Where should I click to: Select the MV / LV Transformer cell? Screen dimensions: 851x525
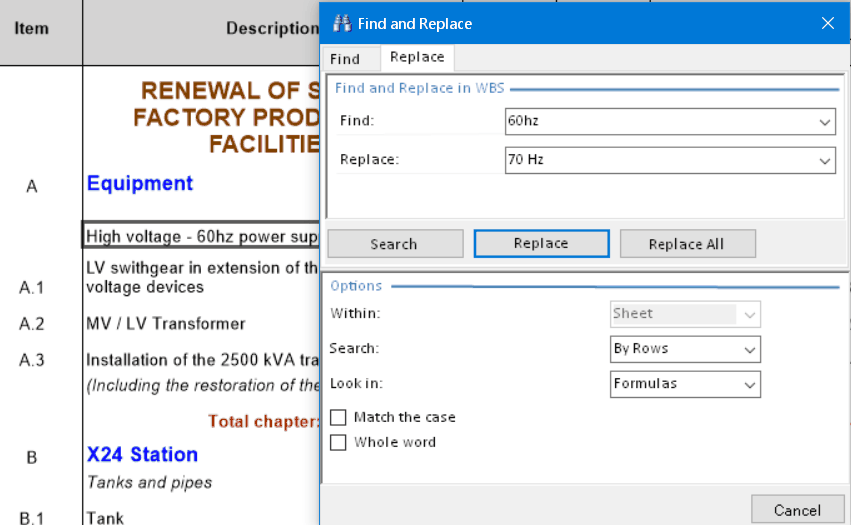click(x=165, y=324)
